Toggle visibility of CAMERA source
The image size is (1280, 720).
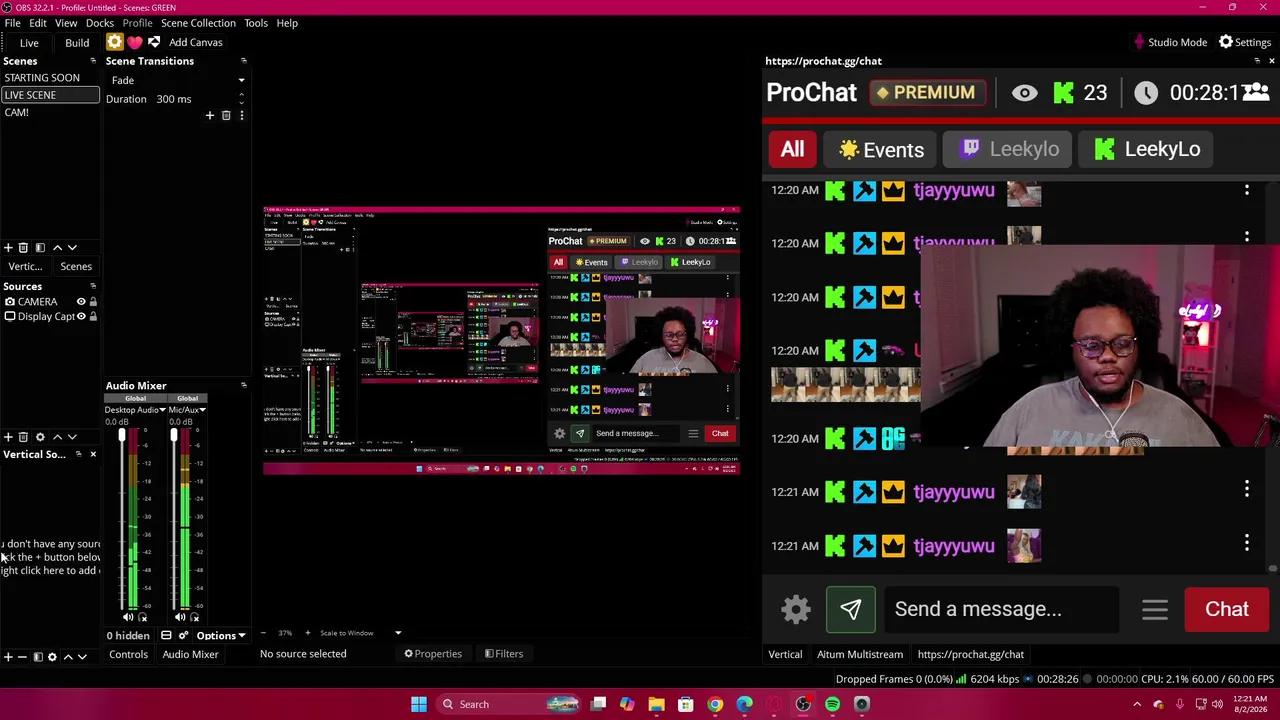[x=81, y=301]
